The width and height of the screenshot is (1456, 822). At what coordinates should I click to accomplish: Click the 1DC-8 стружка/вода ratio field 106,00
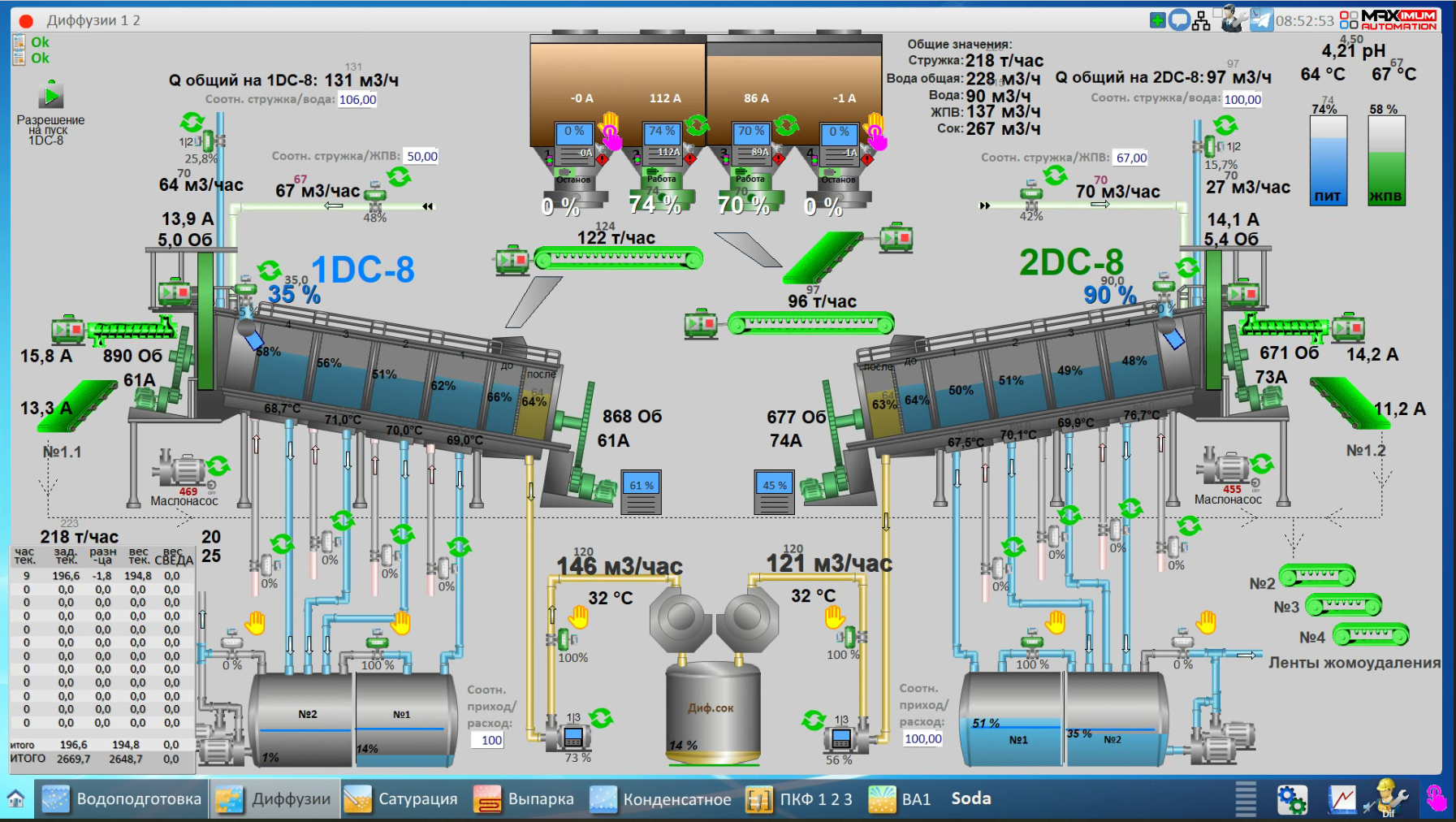[x=357, y=100]
